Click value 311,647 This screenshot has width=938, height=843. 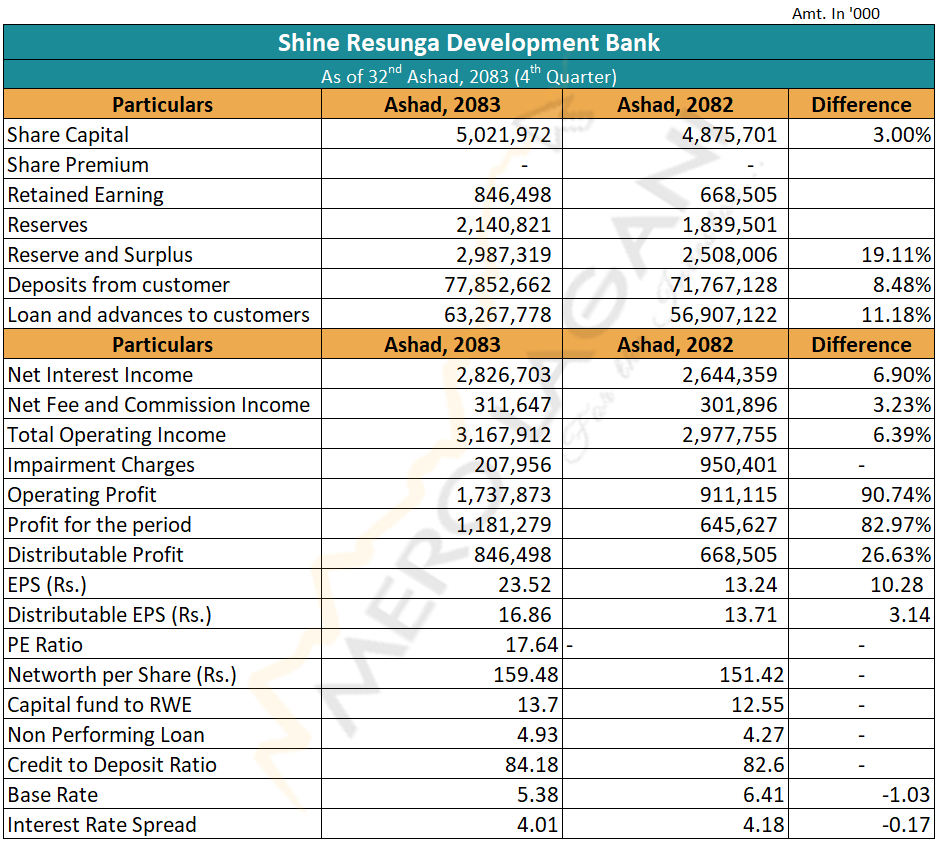513,404
